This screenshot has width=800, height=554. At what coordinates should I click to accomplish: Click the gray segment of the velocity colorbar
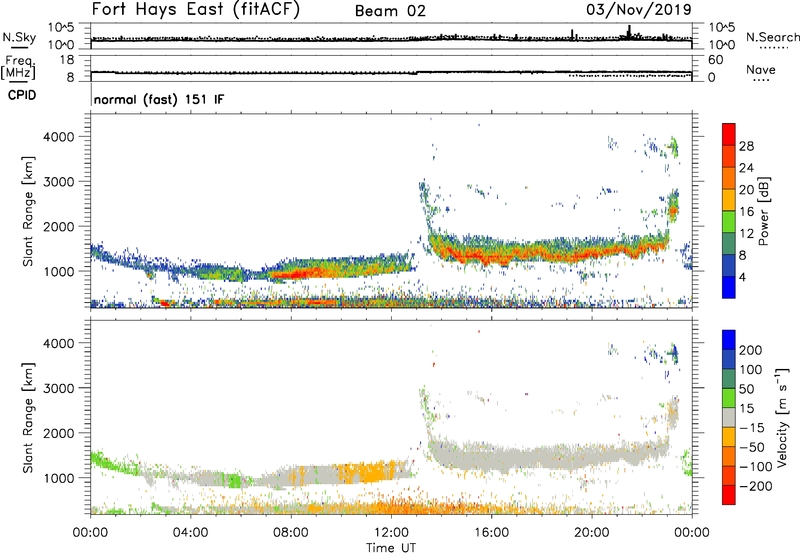(729, 417)
